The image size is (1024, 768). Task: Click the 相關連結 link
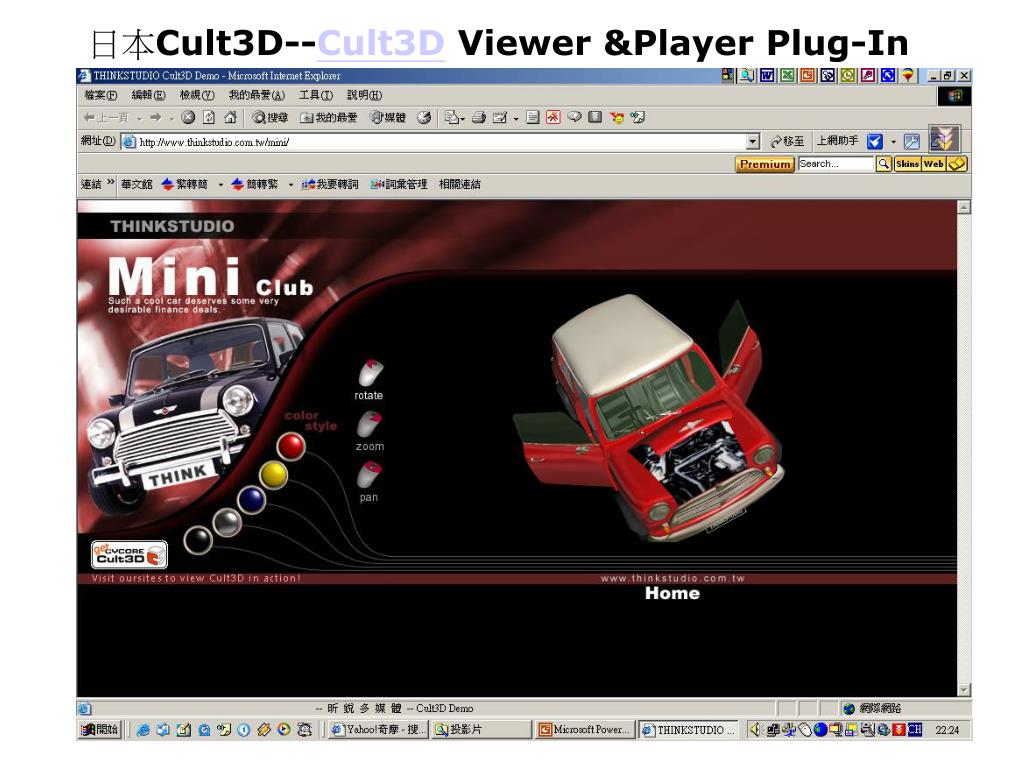460,185
